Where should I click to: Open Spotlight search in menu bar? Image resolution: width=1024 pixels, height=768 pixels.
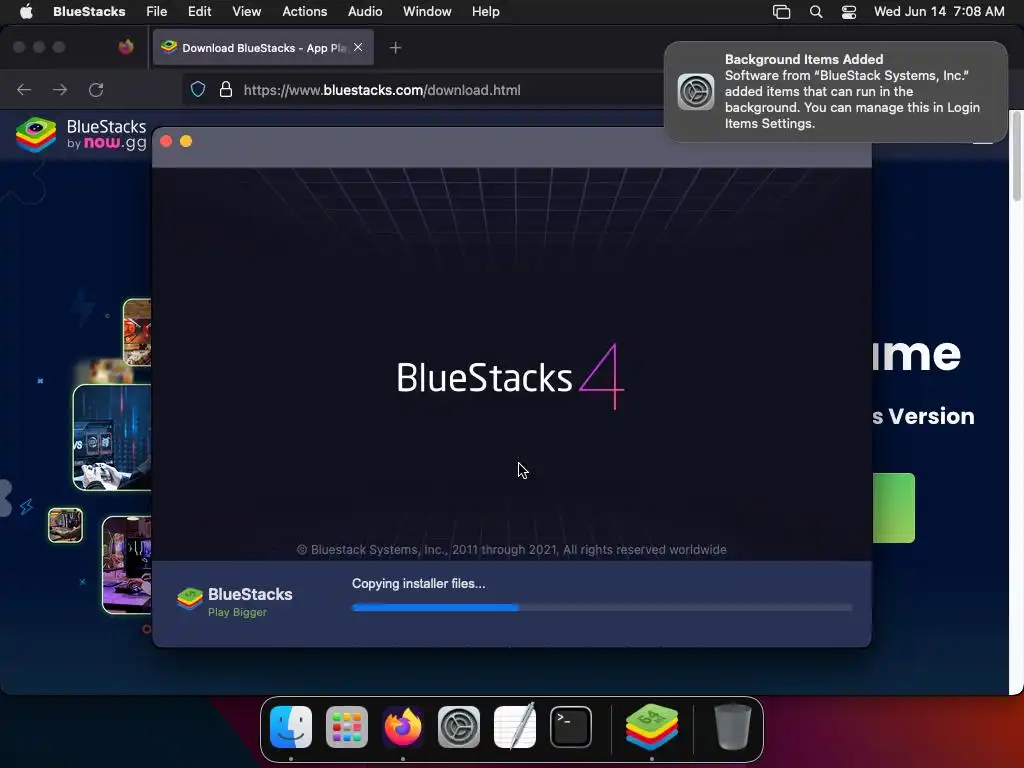pos(816,12)
